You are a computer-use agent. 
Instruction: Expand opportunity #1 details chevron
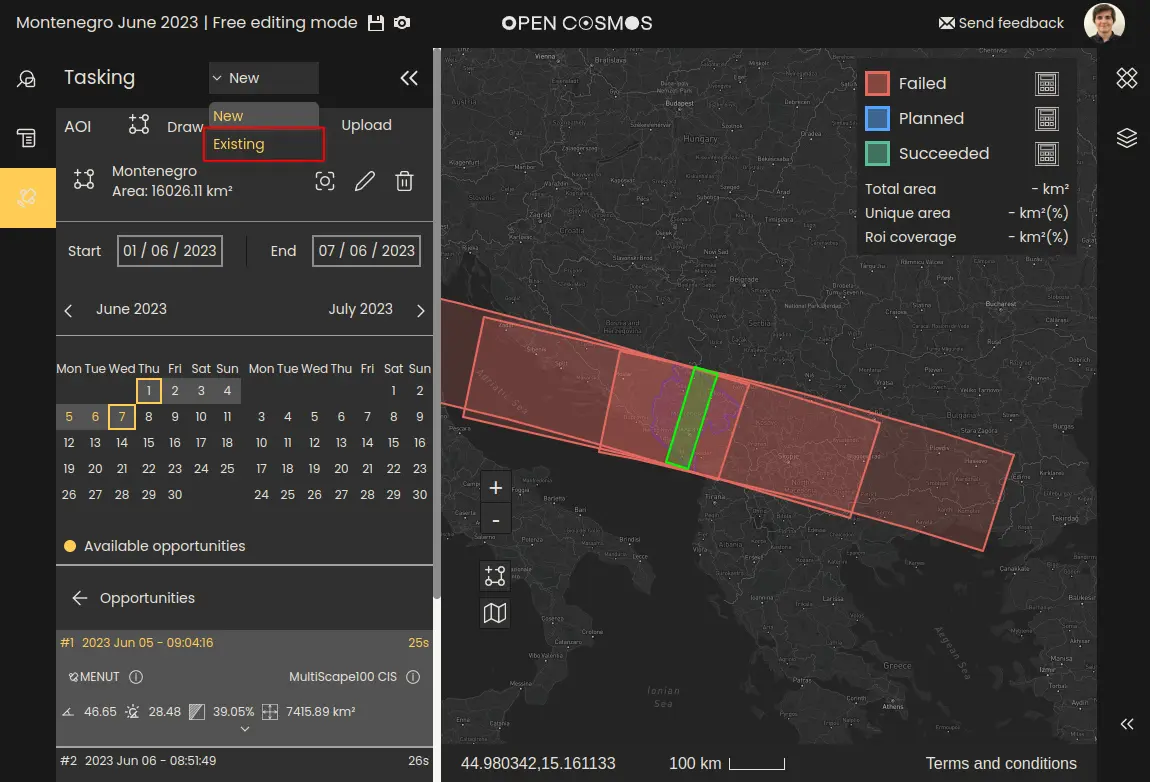coord(245,730)
